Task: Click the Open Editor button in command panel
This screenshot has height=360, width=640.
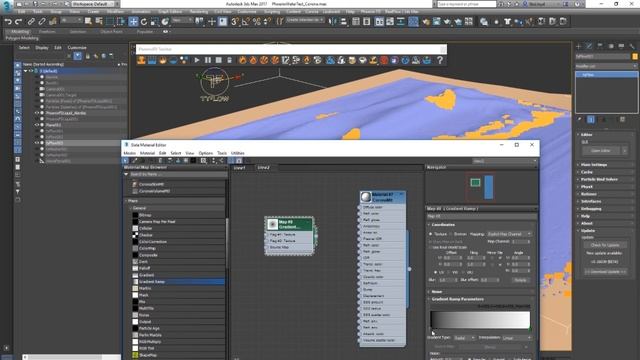Action: pos(600,151)
